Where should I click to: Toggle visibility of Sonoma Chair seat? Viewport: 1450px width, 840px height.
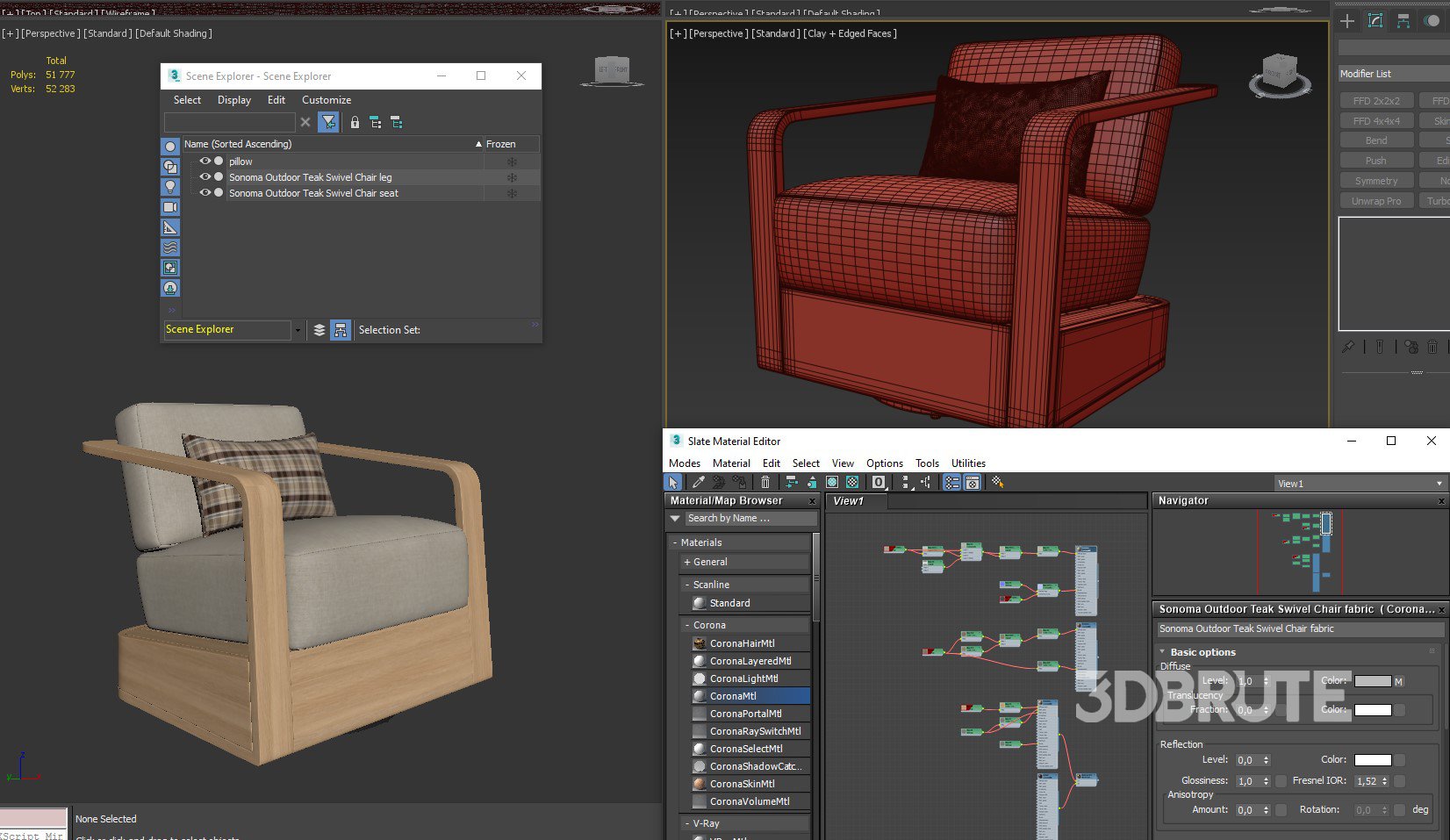205,193
